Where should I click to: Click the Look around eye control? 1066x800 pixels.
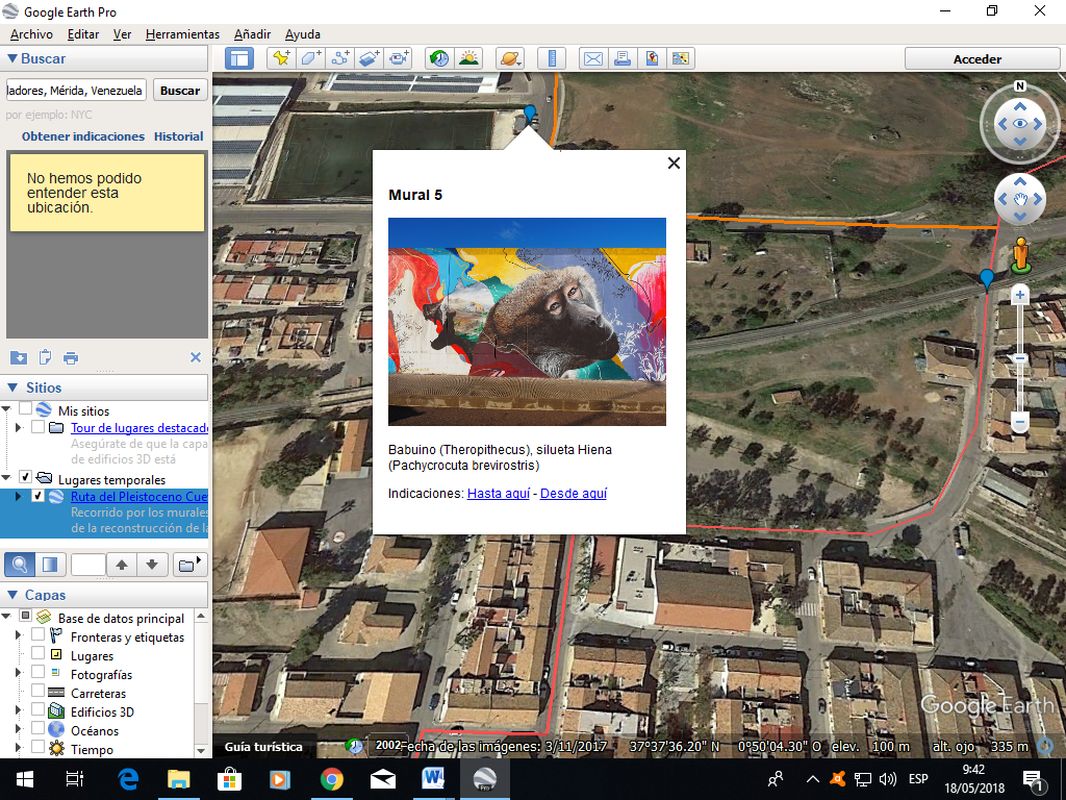[x=1020, y=124]
